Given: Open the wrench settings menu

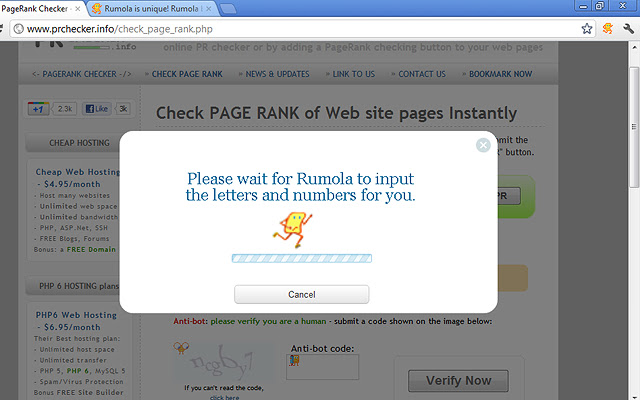Looking at the screenshot, I should click(x=629, y=29).
